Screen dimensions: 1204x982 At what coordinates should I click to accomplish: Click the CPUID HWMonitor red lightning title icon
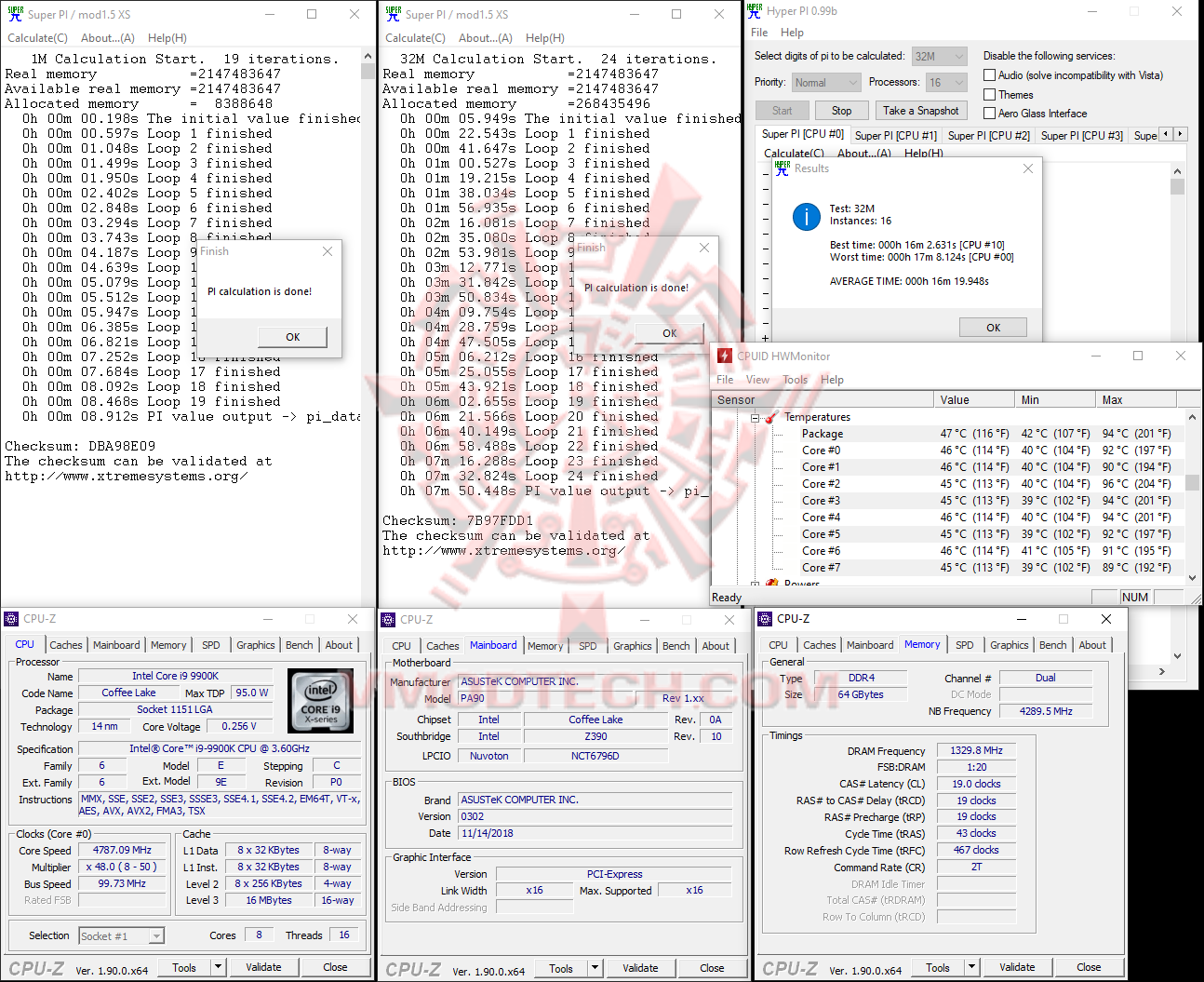click(725, 356)
